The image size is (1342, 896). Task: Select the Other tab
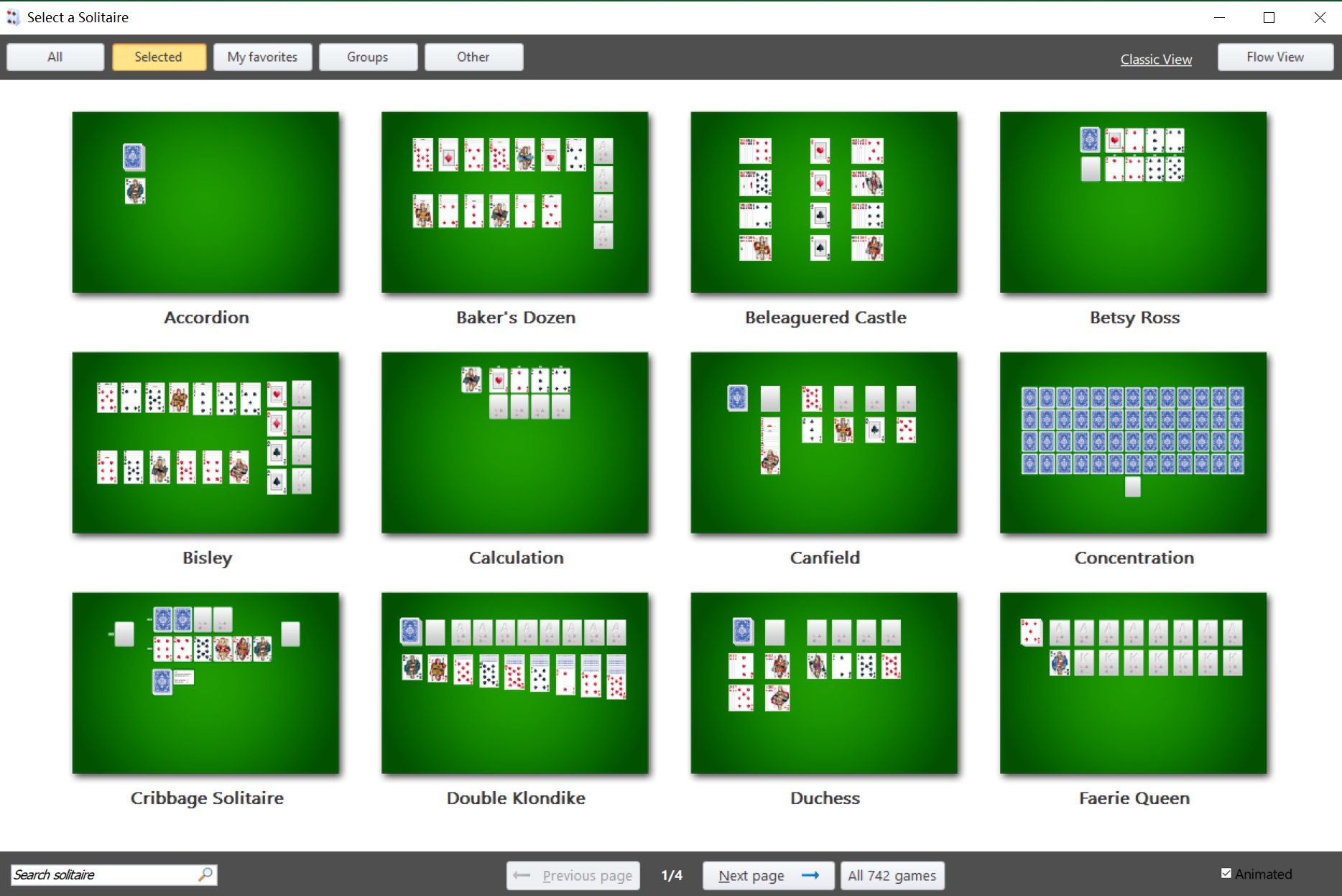(473, 57)
